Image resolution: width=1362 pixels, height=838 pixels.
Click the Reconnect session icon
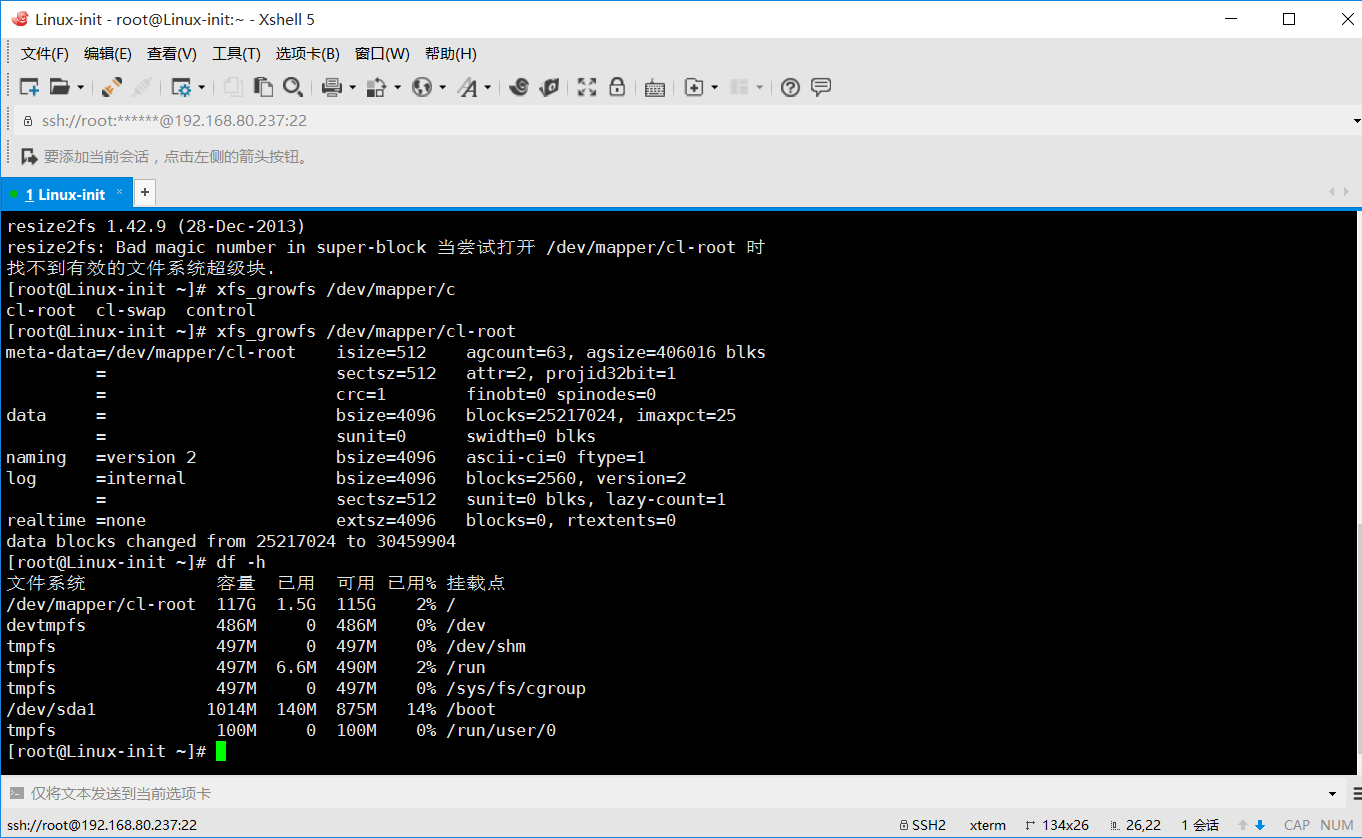[111, 87]
